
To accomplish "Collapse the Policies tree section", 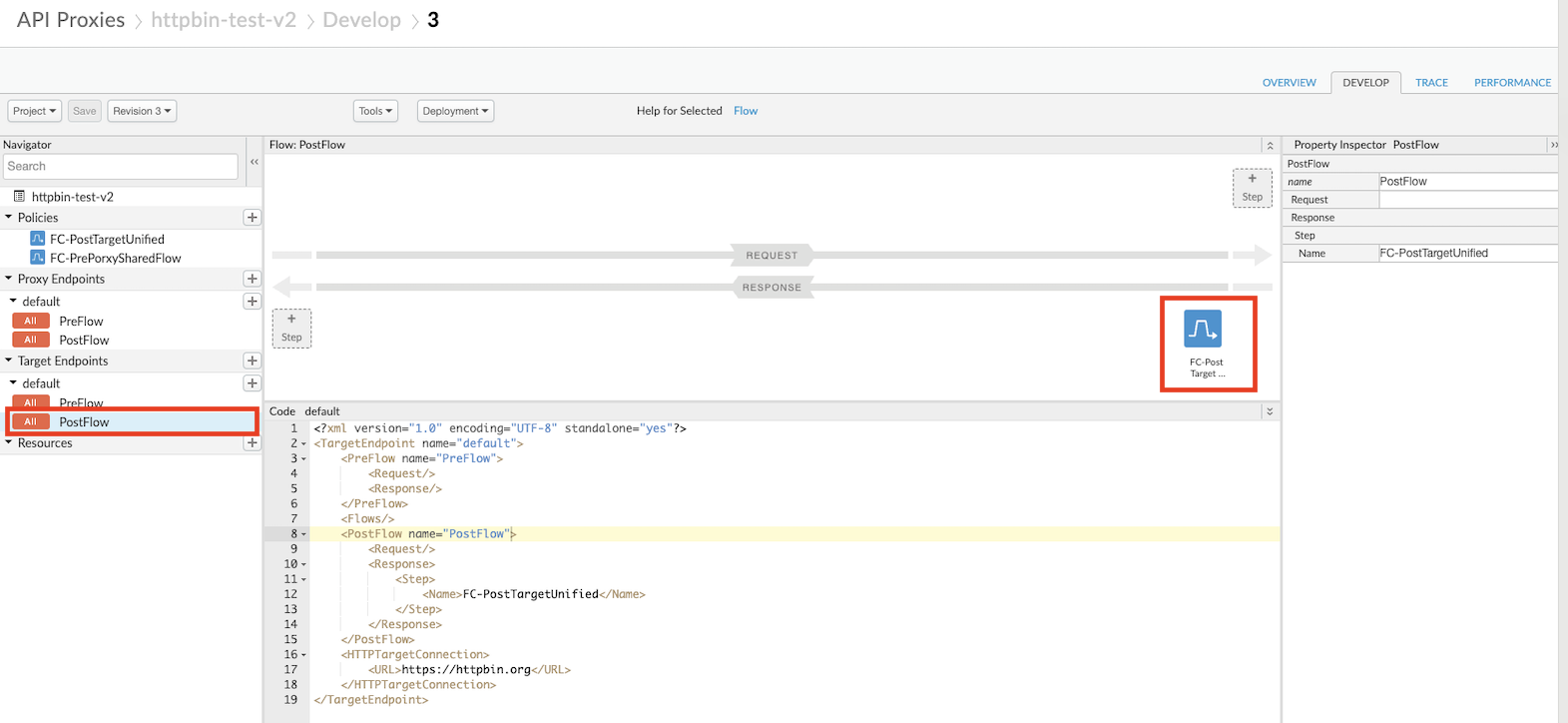I will (9, 218).
